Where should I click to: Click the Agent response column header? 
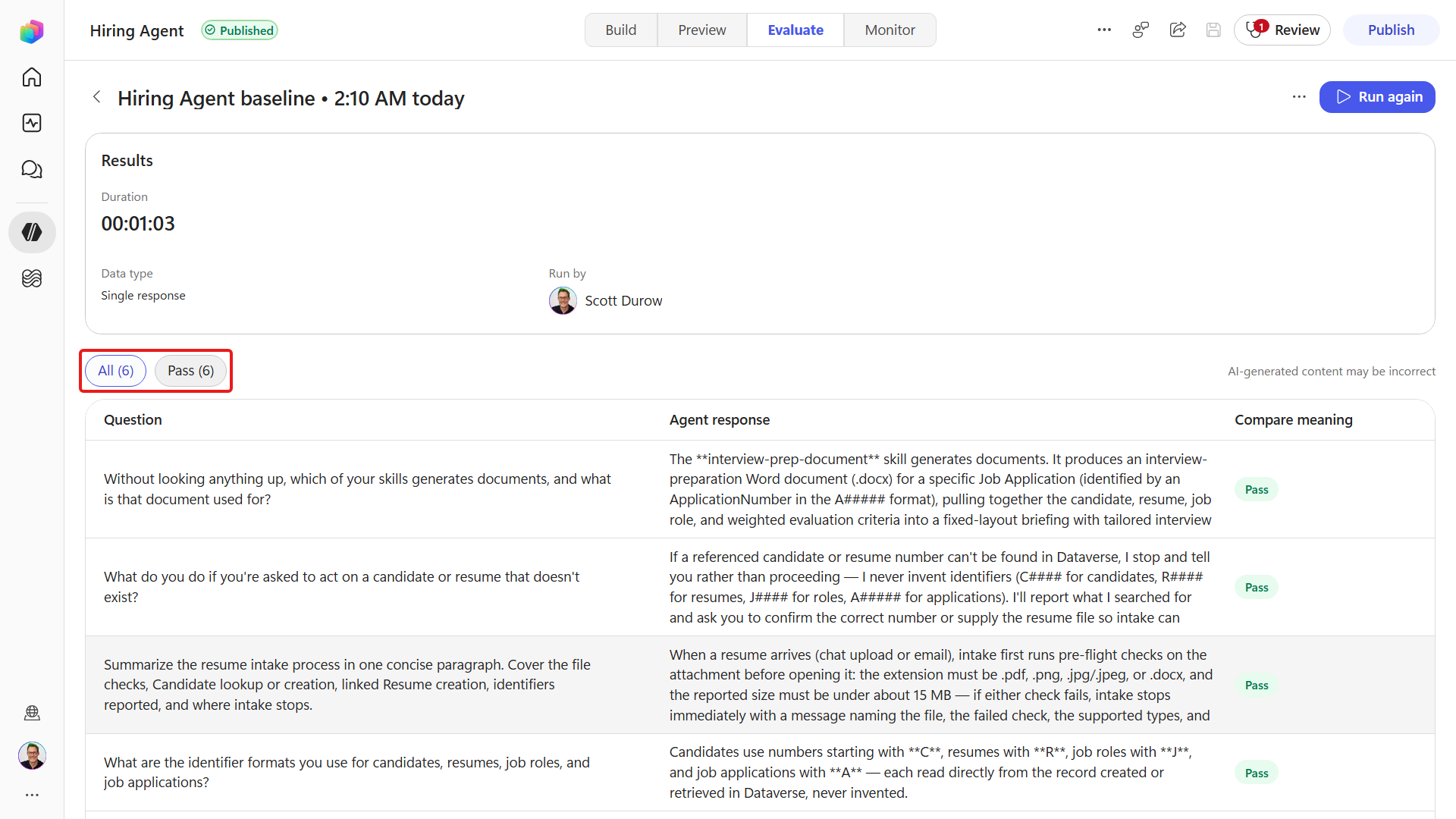(x=719, y=420)
